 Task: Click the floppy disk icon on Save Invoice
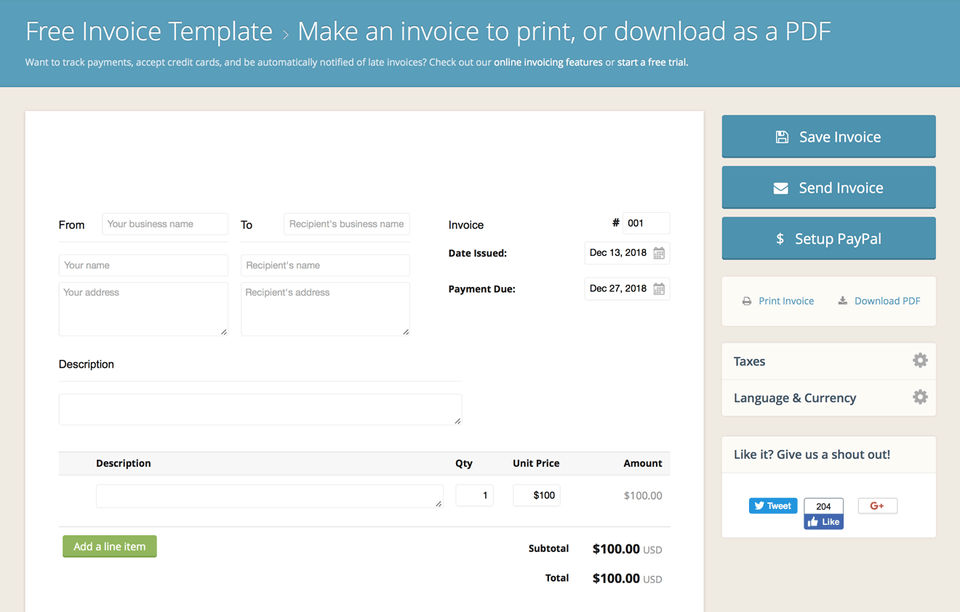[x=782, y=137]
